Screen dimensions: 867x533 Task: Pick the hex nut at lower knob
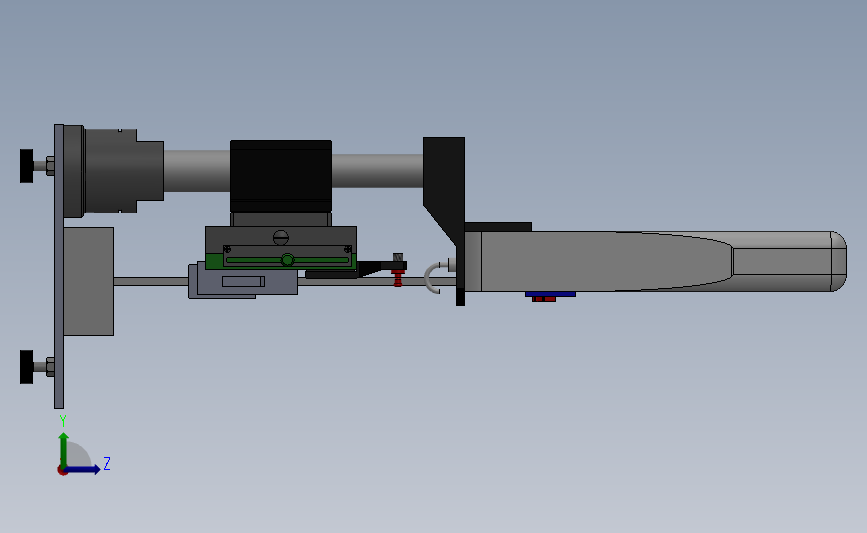[50, 367]
